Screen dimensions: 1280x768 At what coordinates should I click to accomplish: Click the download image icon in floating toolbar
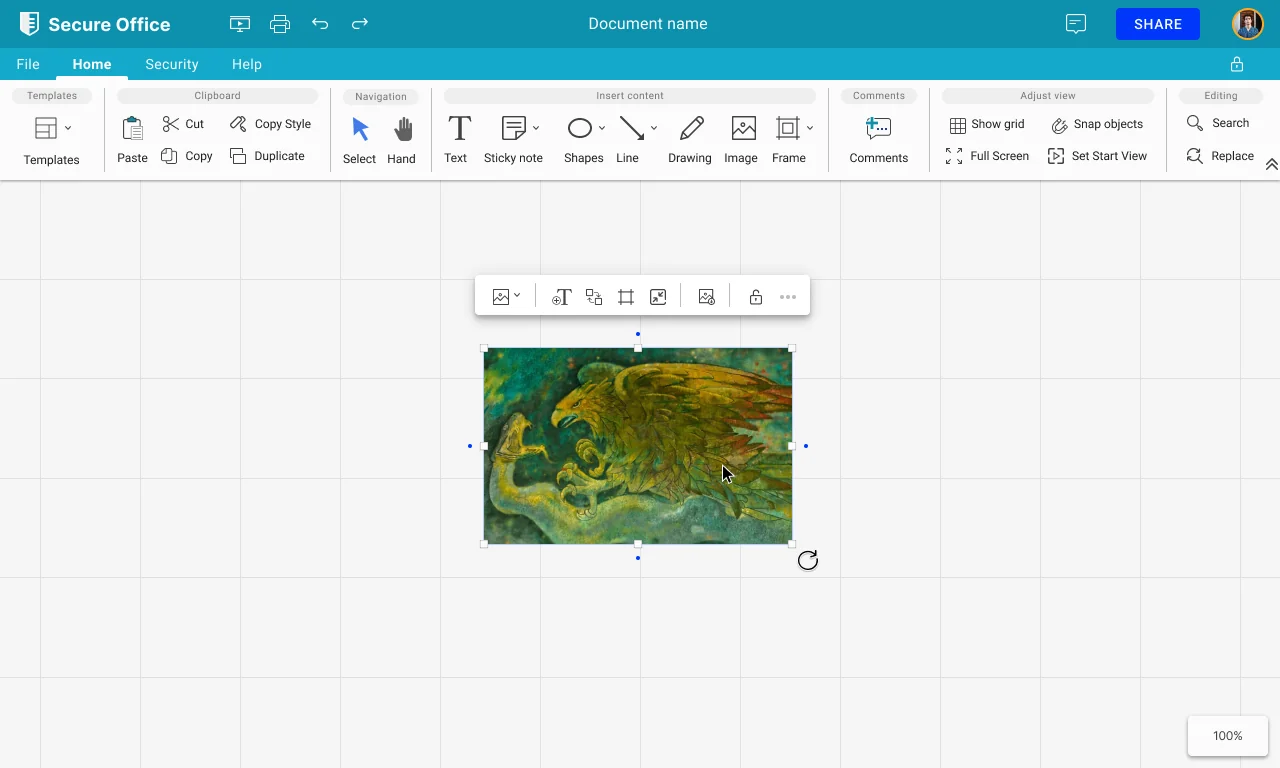coord(706,297)
